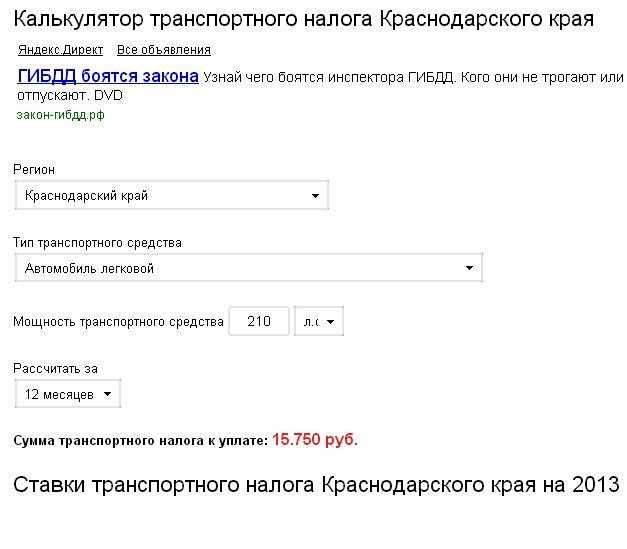Click the arrow of the units selector
Viewport: 627px width, 549px height.
pos(330,321)
